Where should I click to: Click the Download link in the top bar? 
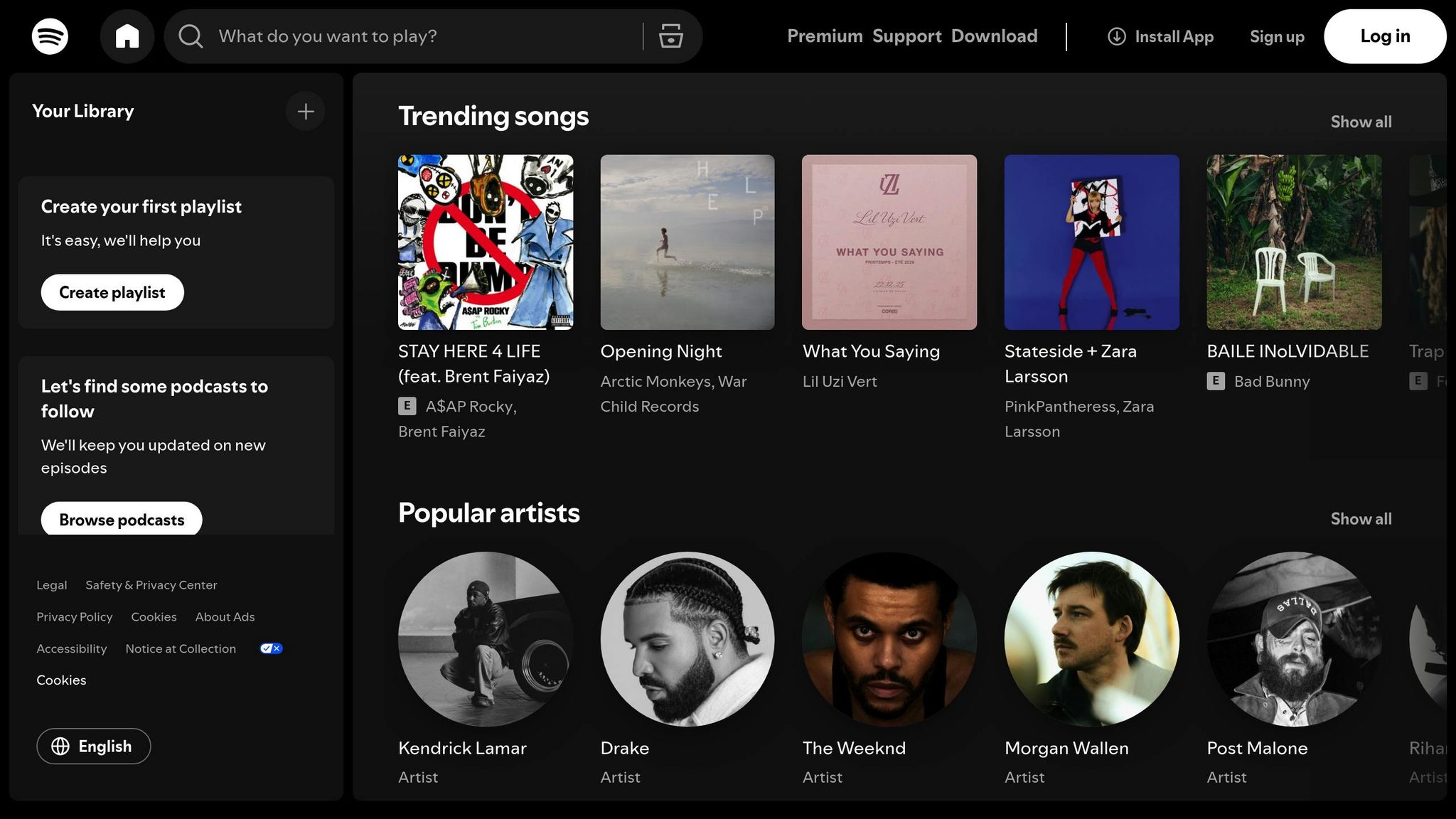[x=994, y=36]
